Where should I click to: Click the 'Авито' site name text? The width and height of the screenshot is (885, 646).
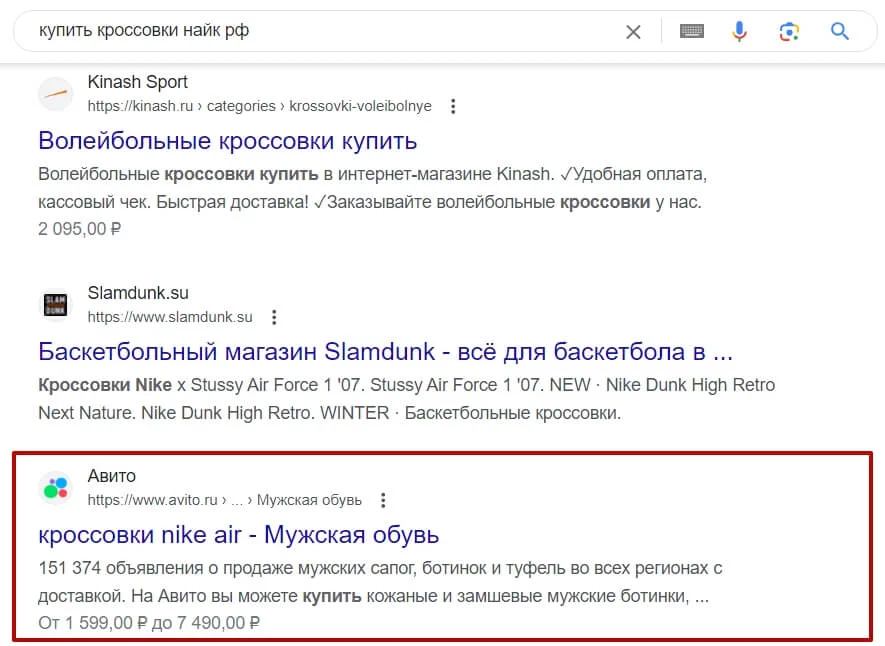pyautogui.click(x=111, y=475)
